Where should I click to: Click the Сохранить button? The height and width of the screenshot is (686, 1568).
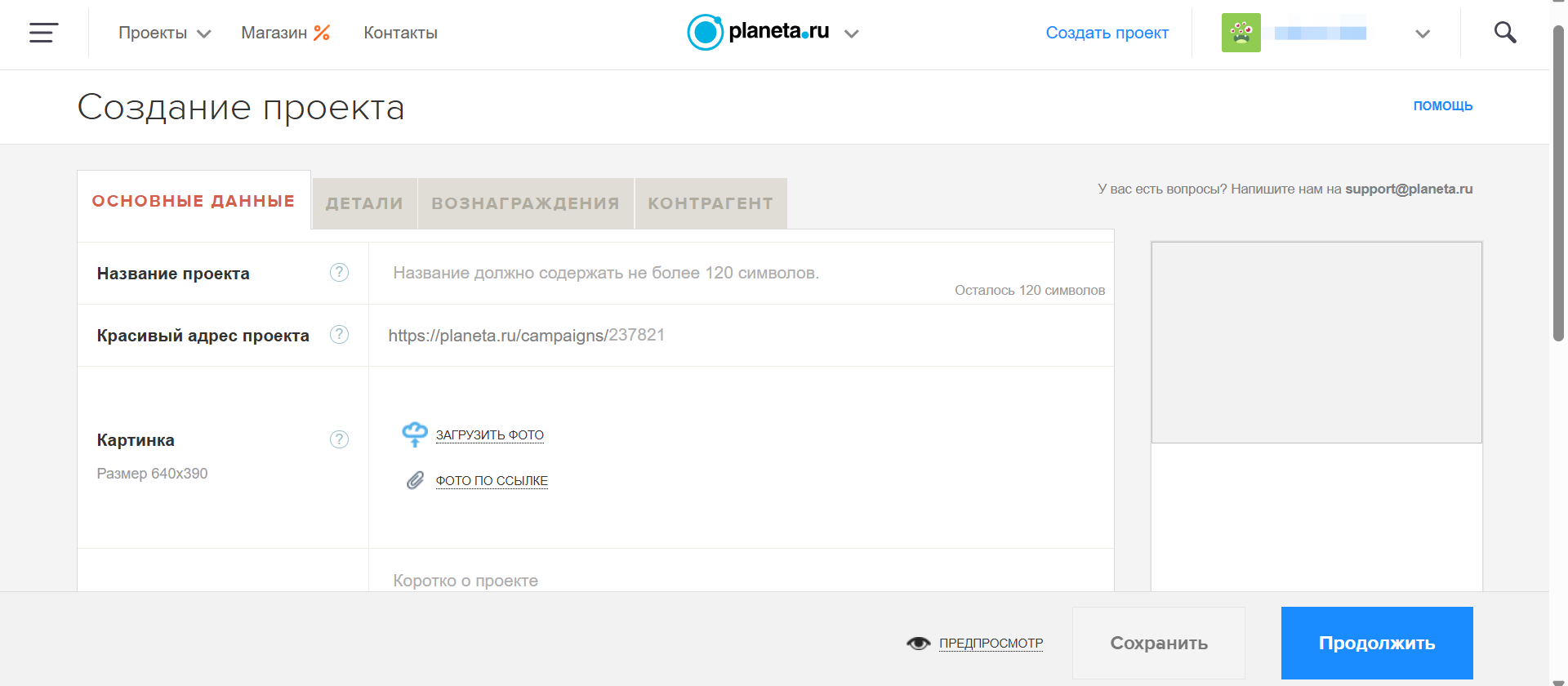point(1159,643)
